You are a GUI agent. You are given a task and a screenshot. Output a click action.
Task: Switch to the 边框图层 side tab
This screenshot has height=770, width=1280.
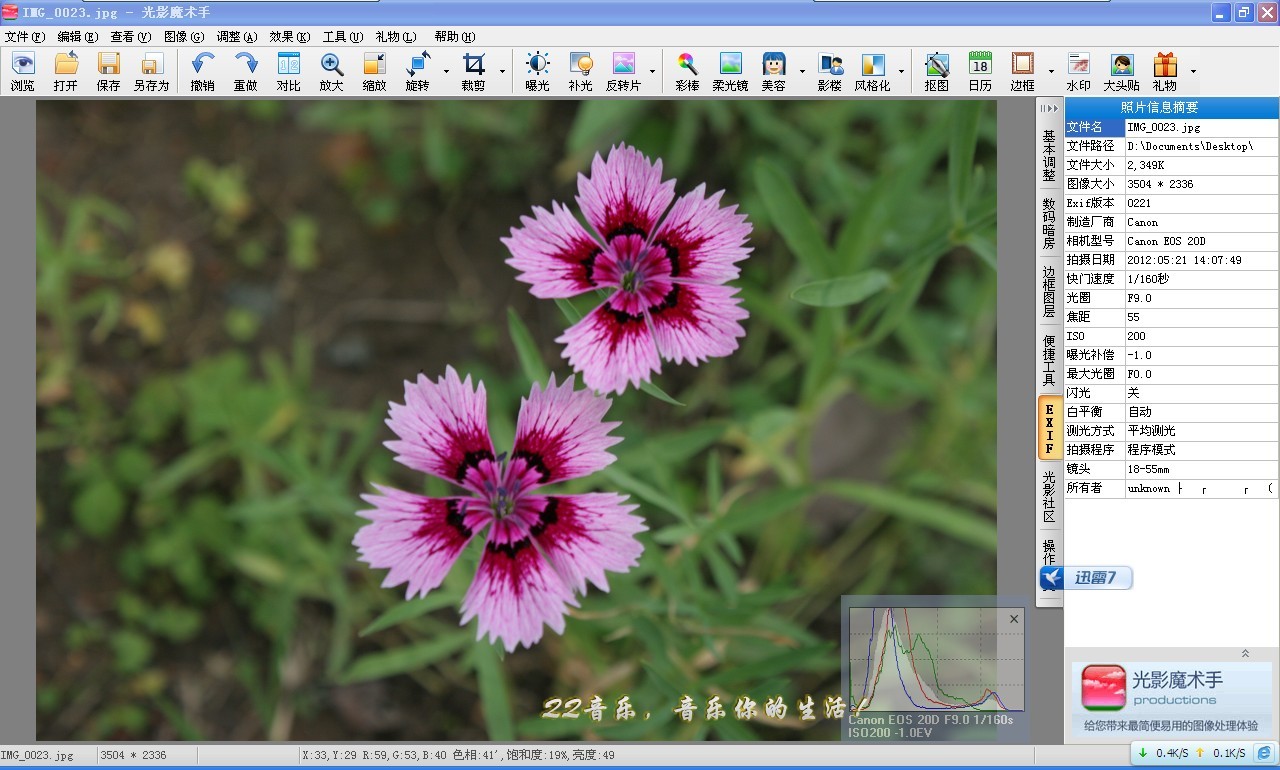(x=1049, y=291)
